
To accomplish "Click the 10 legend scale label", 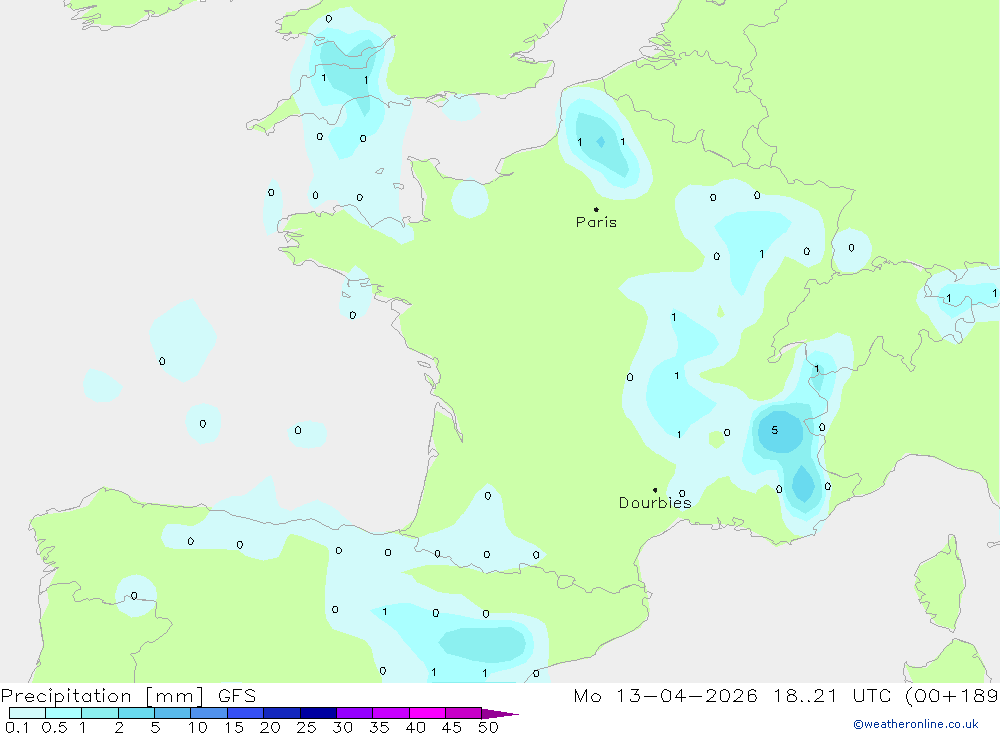I will pos(198,727).
